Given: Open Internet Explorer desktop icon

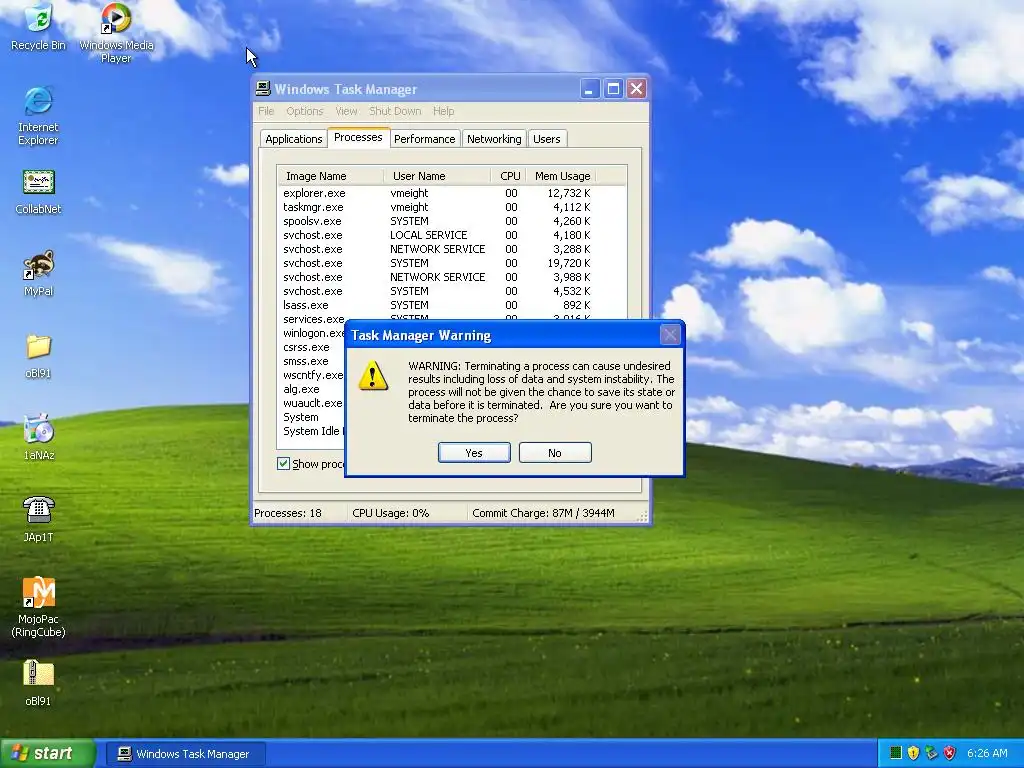Looking at the screenshot, I should (38, 116).
